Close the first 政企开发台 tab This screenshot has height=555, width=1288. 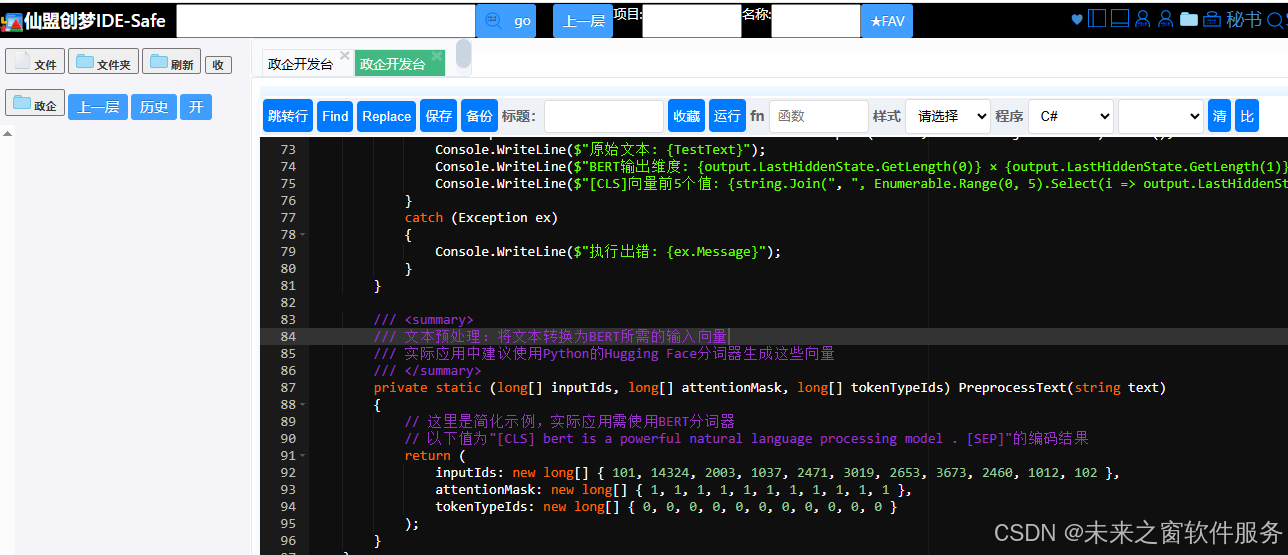(x=345, y=56)
